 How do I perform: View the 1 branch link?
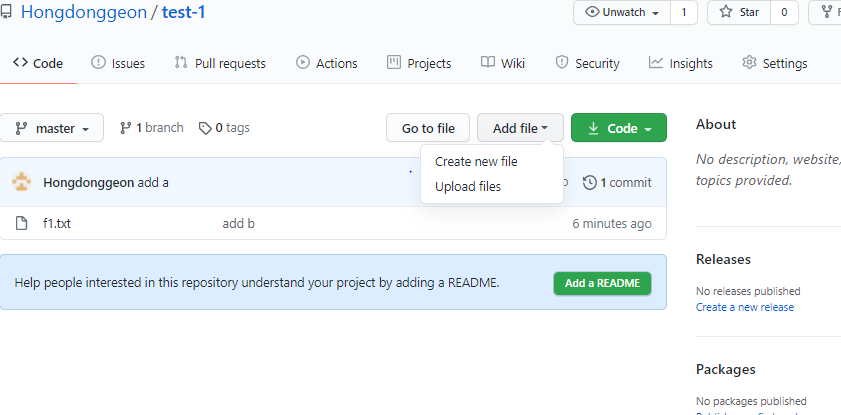(151, 128)
